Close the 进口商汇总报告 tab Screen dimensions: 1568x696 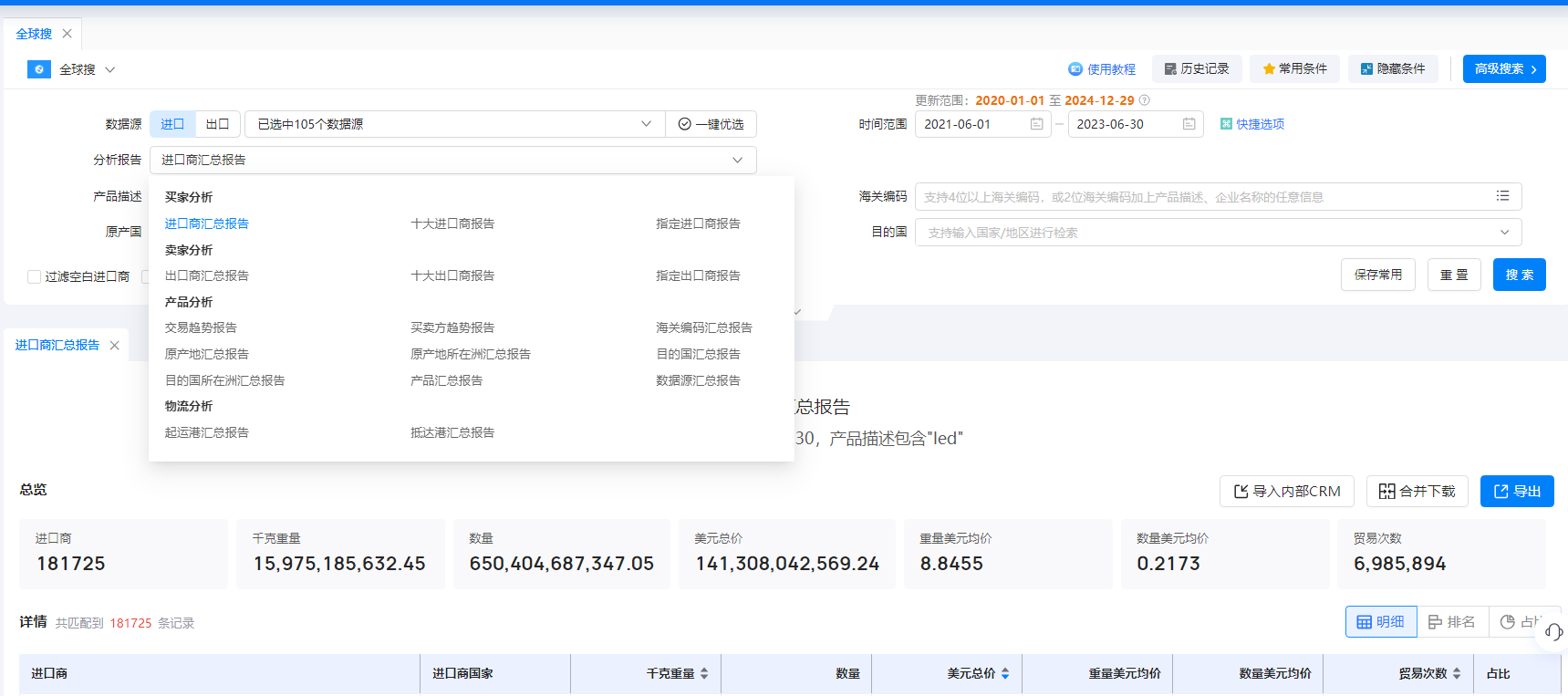click(115, 346)
